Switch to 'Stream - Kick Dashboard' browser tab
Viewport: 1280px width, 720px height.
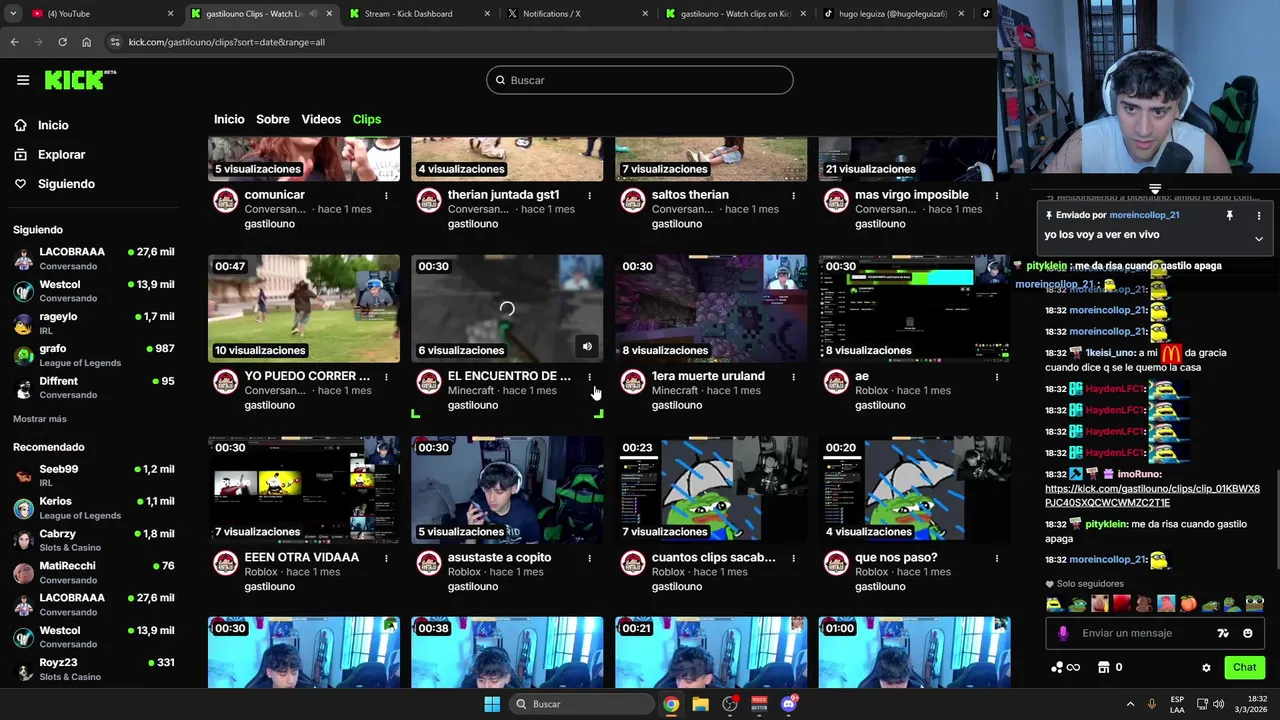420,14
